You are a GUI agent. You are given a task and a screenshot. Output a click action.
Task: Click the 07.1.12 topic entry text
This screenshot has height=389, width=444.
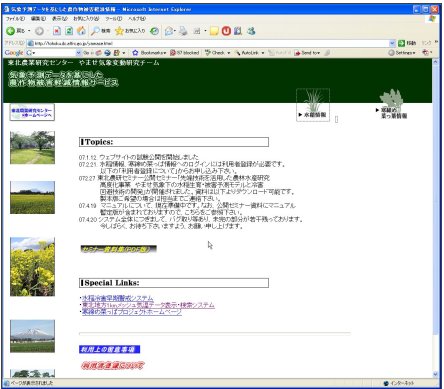139,157
